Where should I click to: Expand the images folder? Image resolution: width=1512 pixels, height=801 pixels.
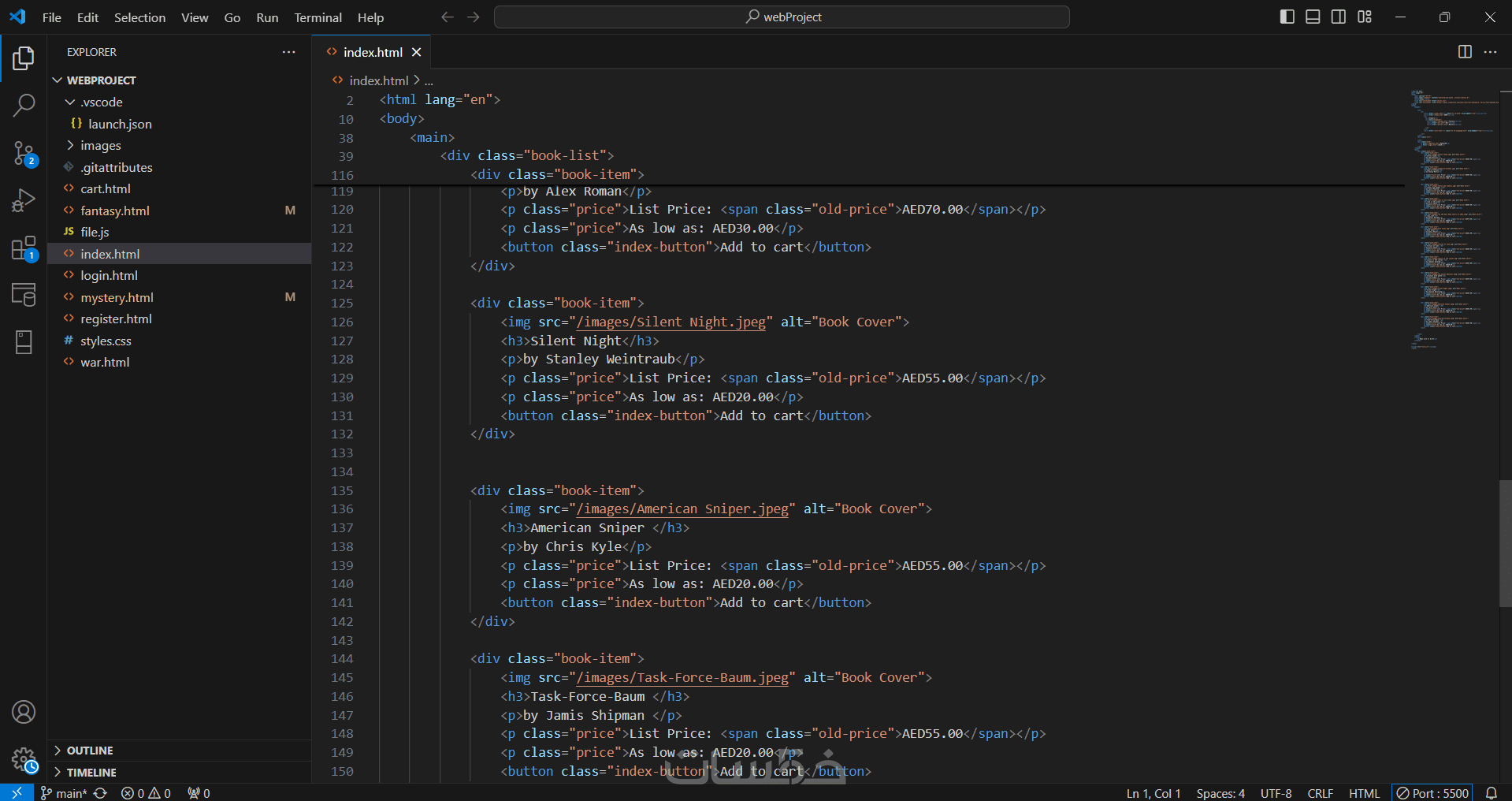tap(100, 146)
